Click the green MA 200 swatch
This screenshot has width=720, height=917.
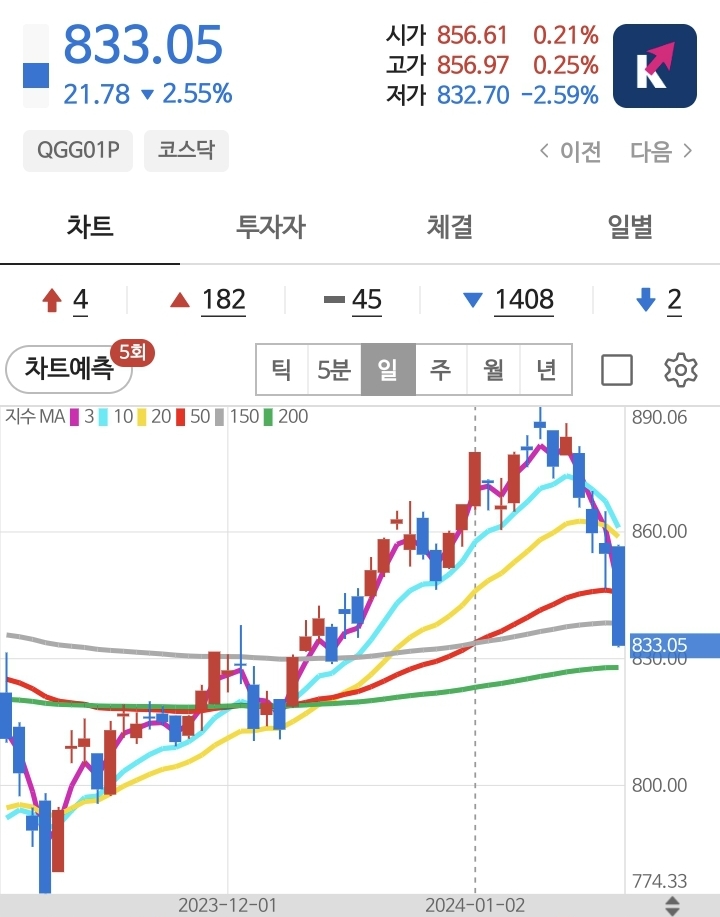pyautogui.click(x=268, y=417)
